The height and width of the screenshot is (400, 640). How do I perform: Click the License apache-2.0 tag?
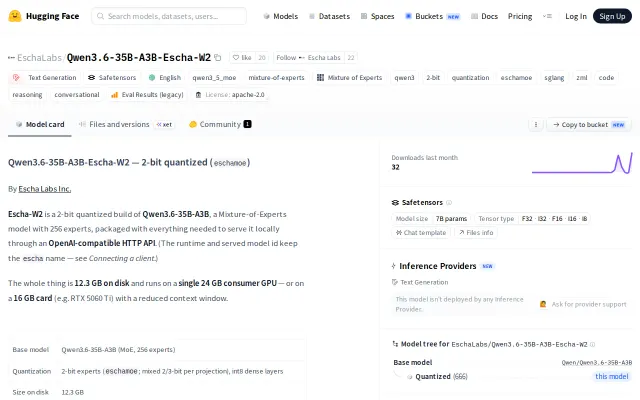[x=230, y=95]
